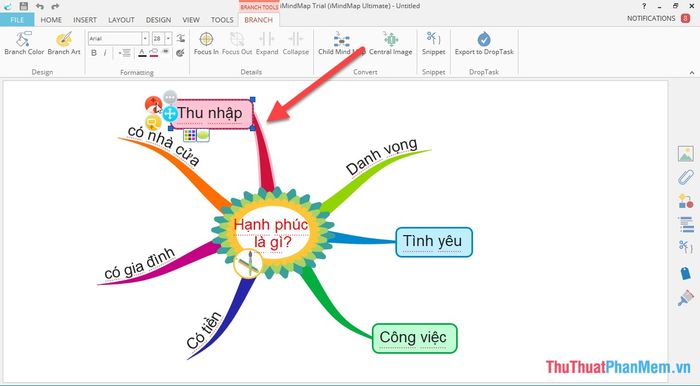Screen dimensions: 700x386
Task: Toggle Bold formatting
Action: click(x=94, y=53)
